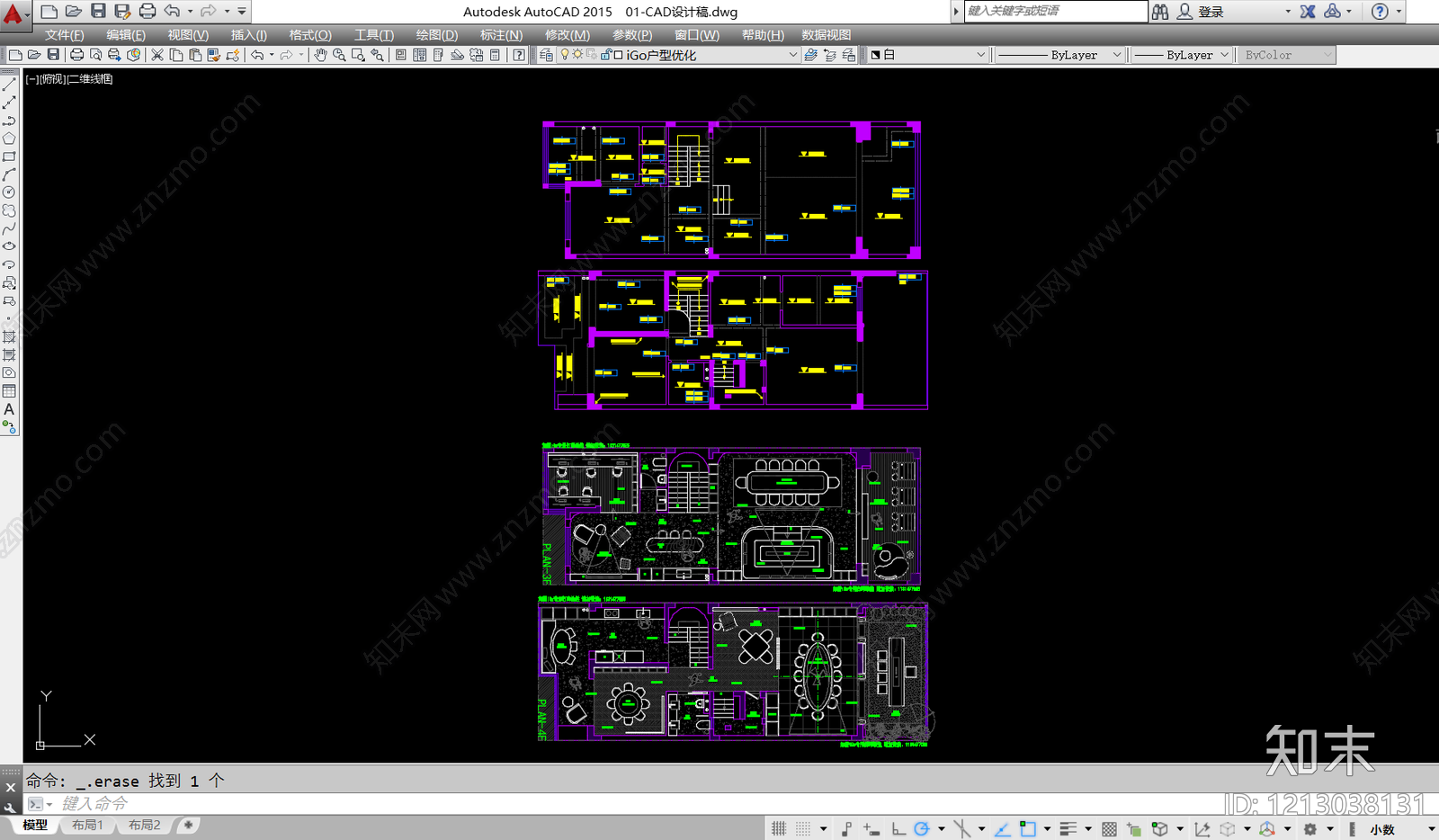Click the keyword search box in title bar

pyautogui.click(x=1056, y=11)
